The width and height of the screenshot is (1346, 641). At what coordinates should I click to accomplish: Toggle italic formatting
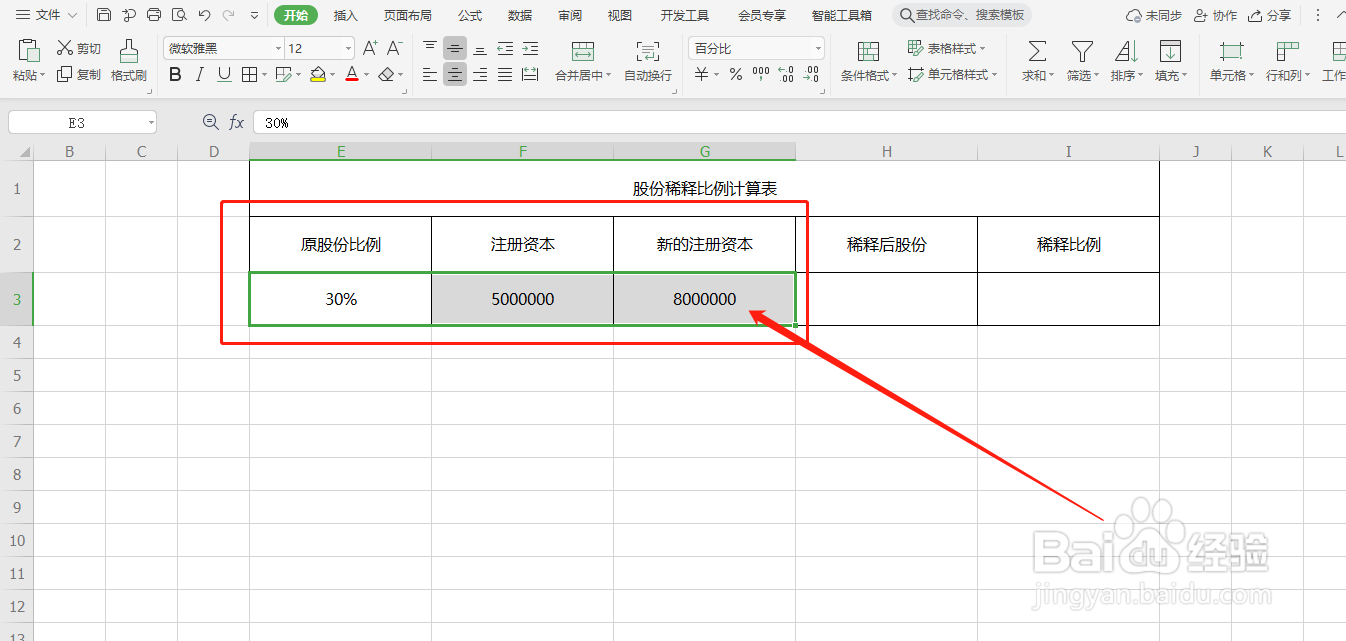point(199,74)
